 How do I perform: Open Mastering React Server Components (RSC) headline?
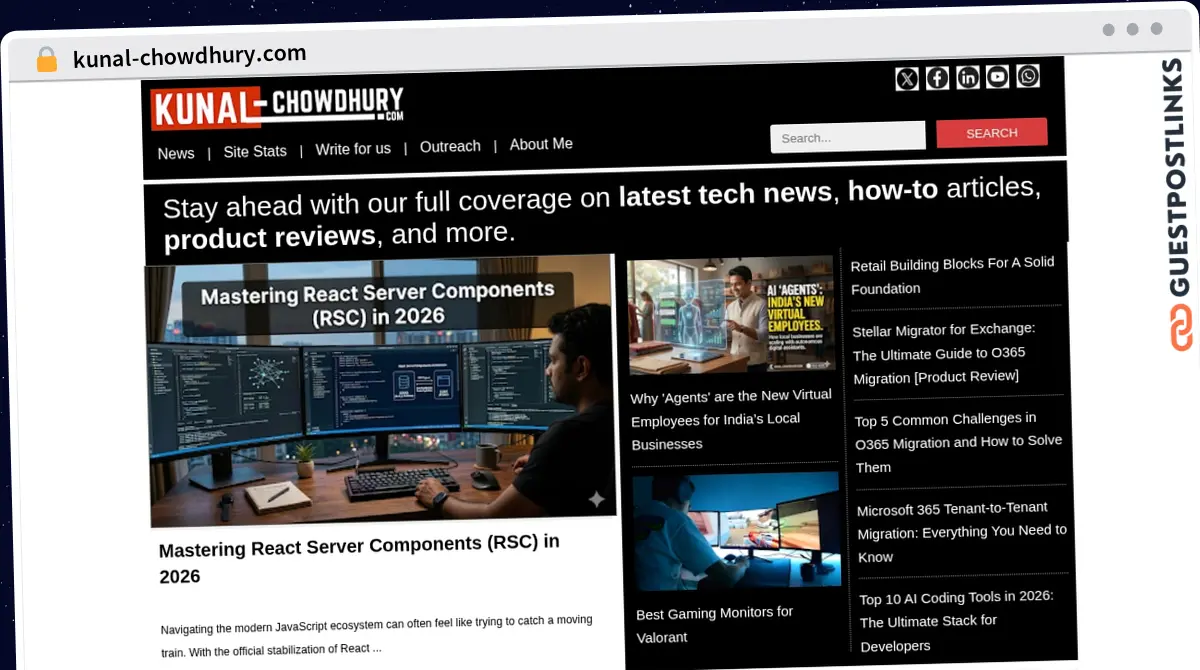coord(359,559)
